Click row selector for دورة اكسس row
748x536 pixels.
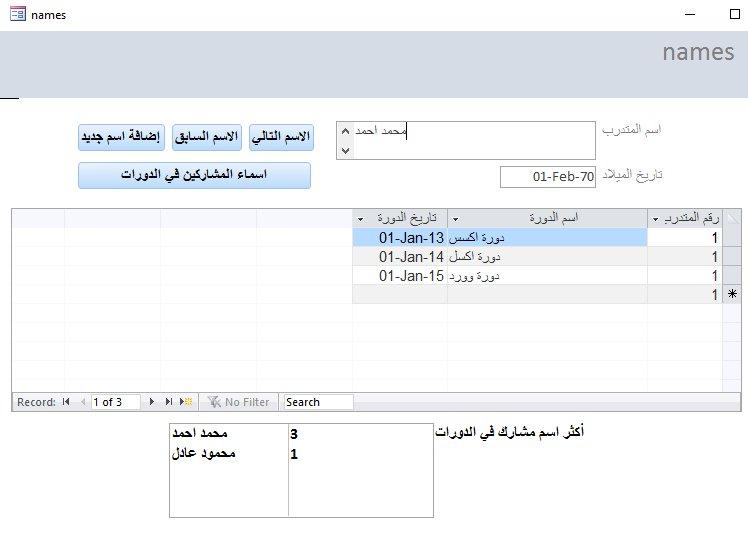coord(732,237)
